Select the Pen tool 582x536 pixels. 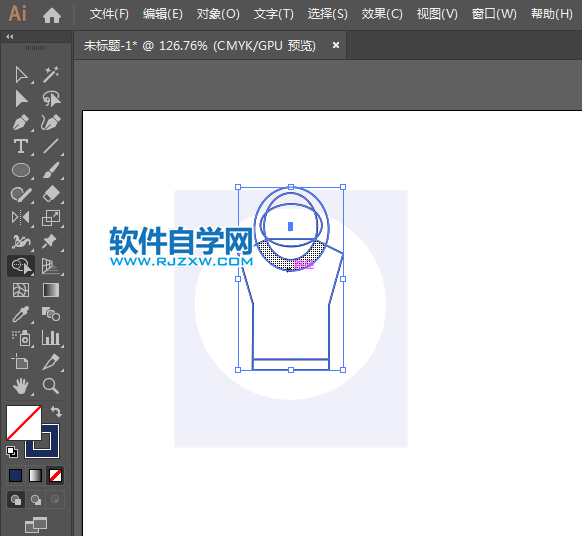[21, 122]
